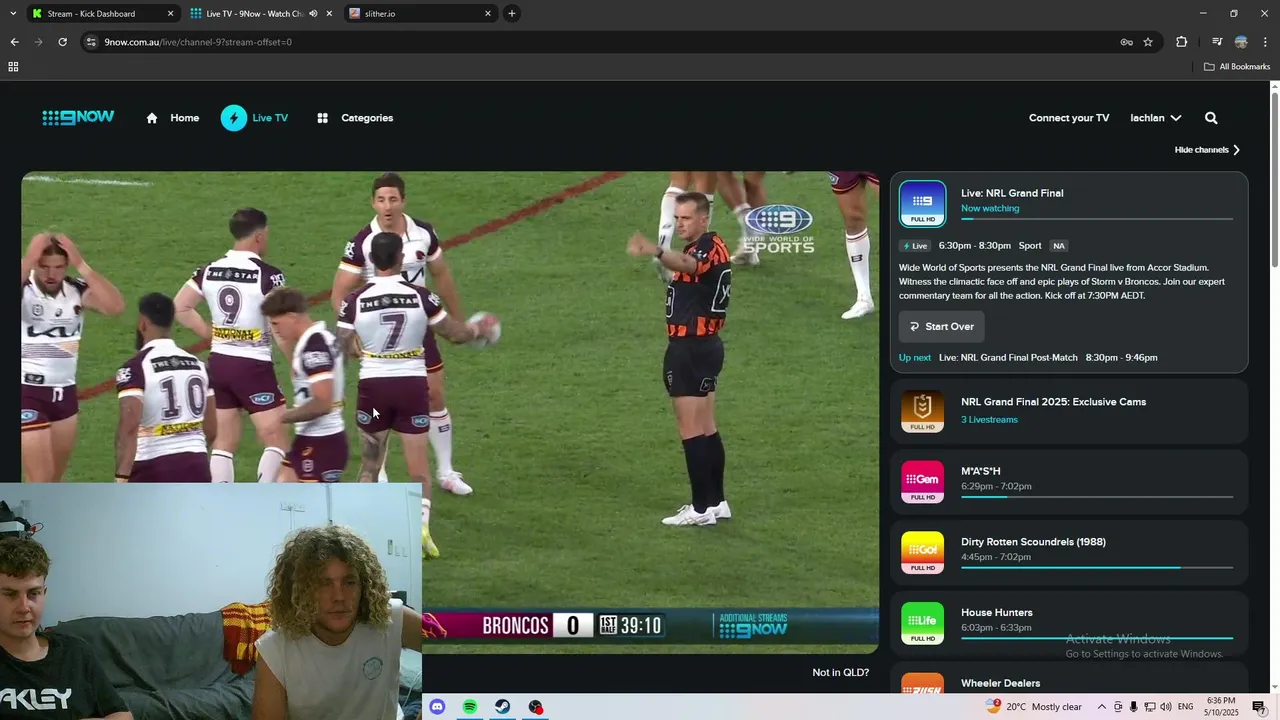Mute the Live TV tab audio
The width and height of the screenshot is (1280, 720).
(313, 14)
